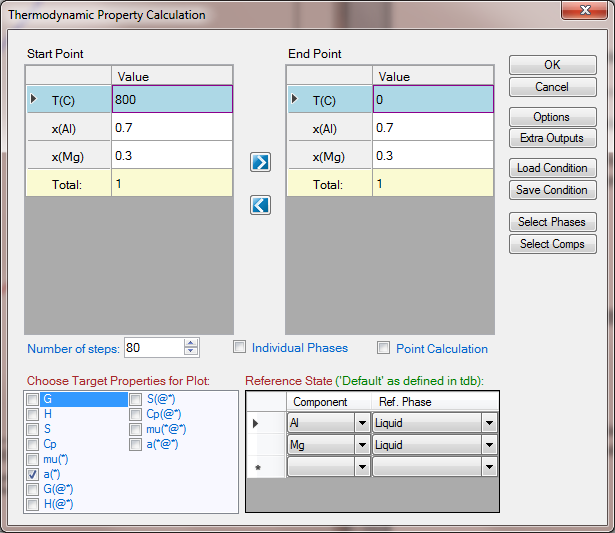Click Select Phases button
Viewport: 615px width, 533px height.
click(x=552, y=222)
